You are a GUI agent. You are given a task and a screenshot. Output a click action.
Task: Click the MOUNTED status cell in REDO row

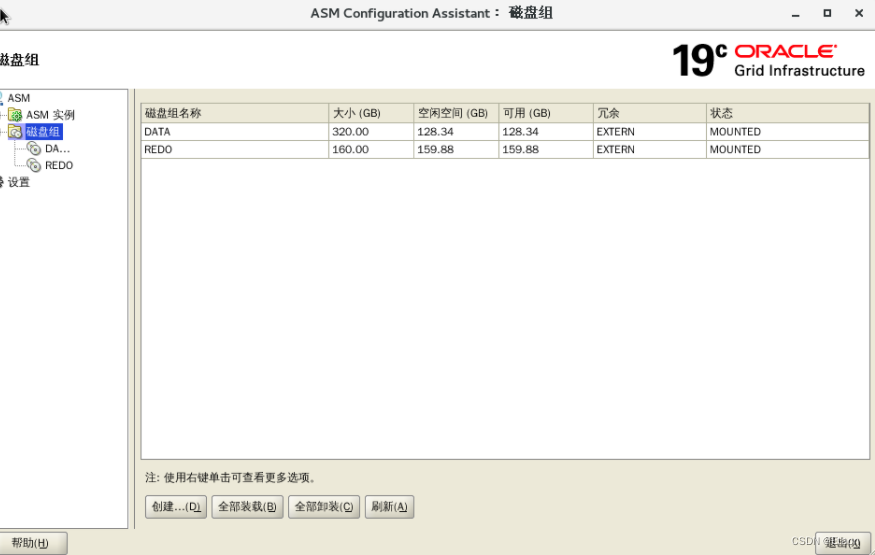pyautogui.click(x=787, y=149)
